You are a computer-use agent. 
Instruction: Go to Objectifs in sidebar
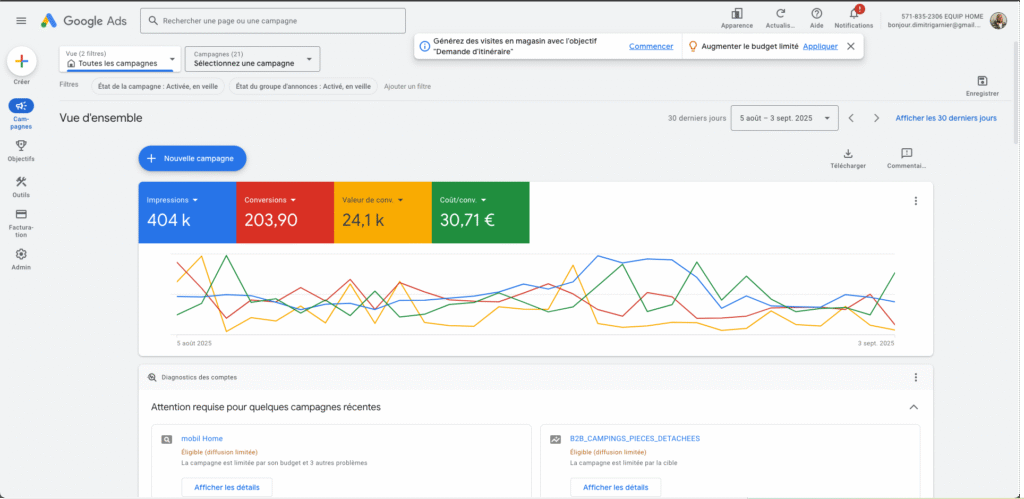22,146
